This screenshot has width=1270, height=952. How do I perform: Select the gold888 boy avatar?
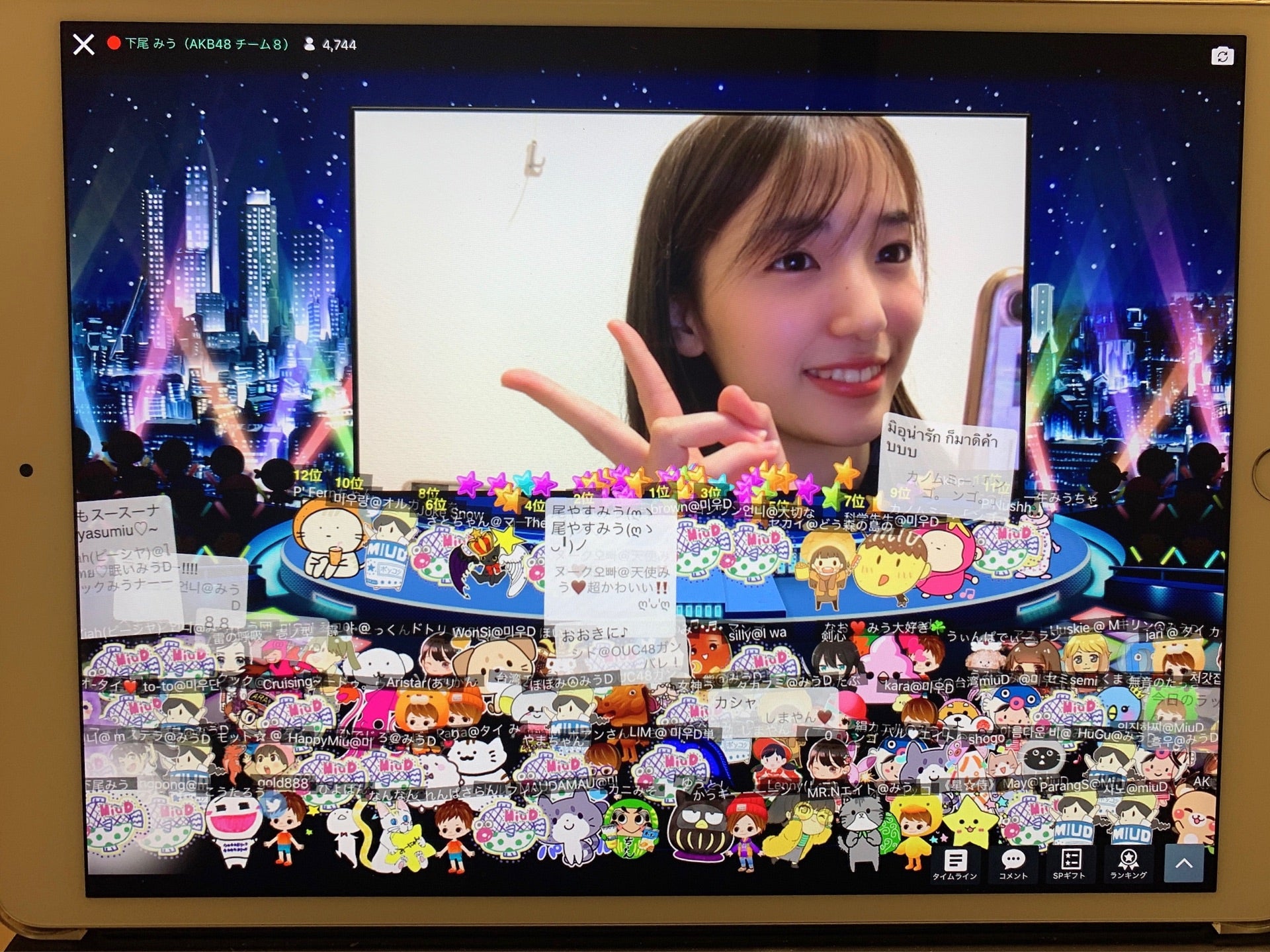(x=286, y=827)
